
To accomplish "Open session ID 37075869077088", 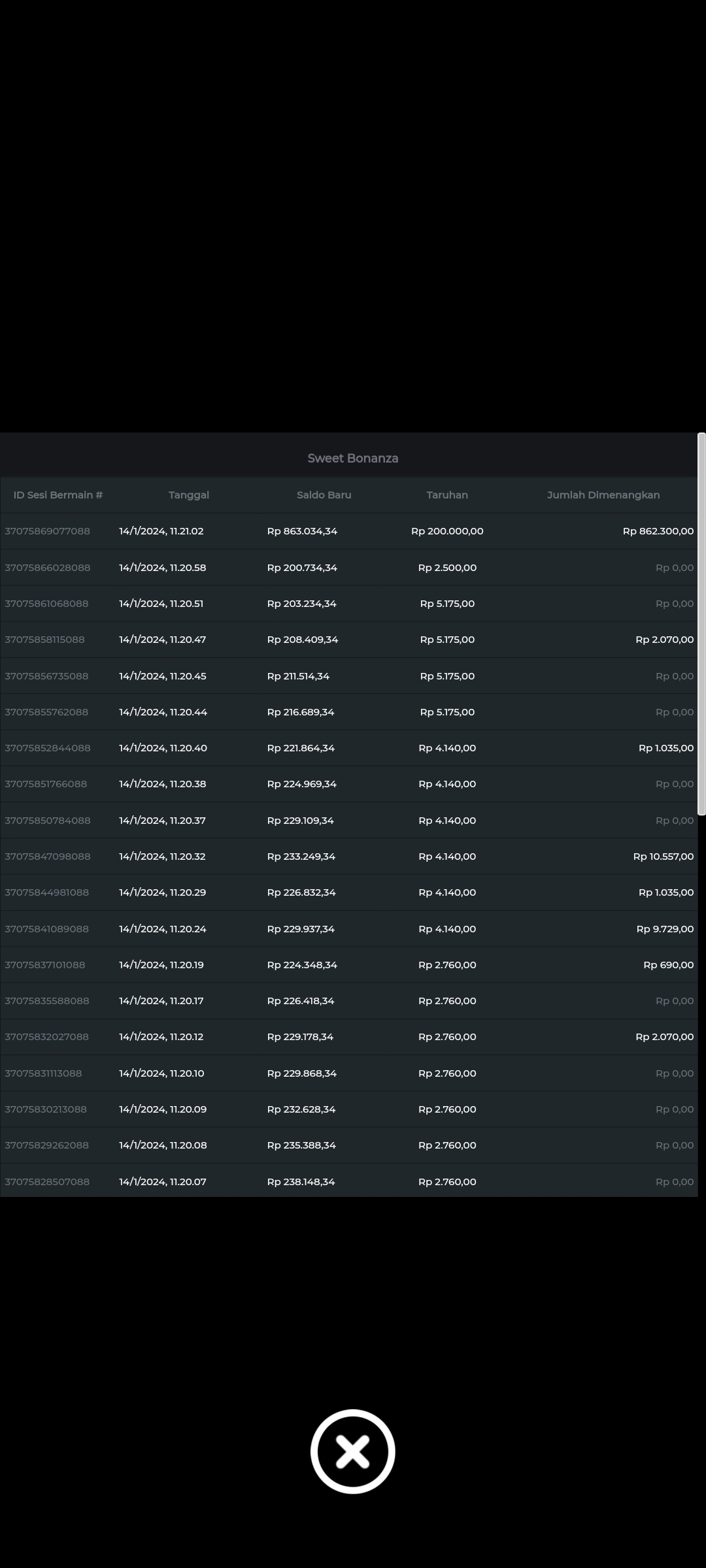I will coord(48,531).
